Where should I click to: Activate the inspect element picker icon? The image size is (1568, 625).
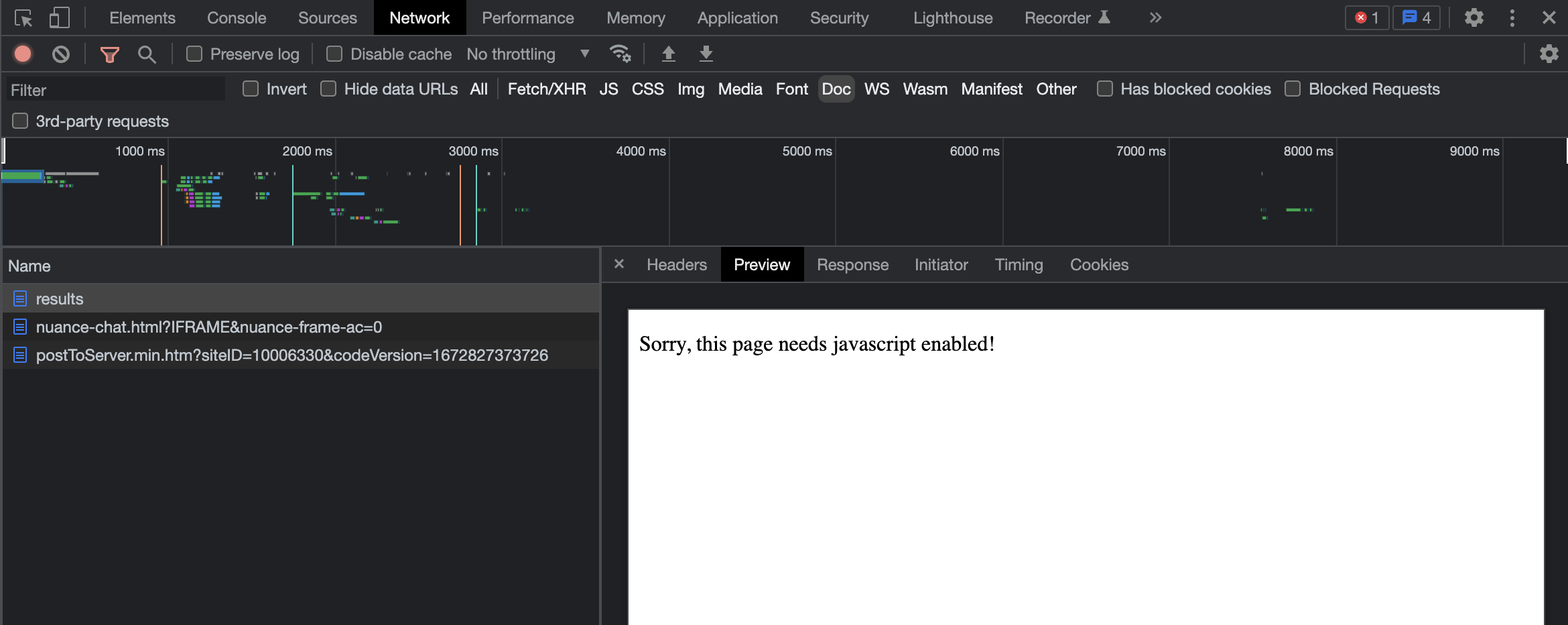coord(23,18)
